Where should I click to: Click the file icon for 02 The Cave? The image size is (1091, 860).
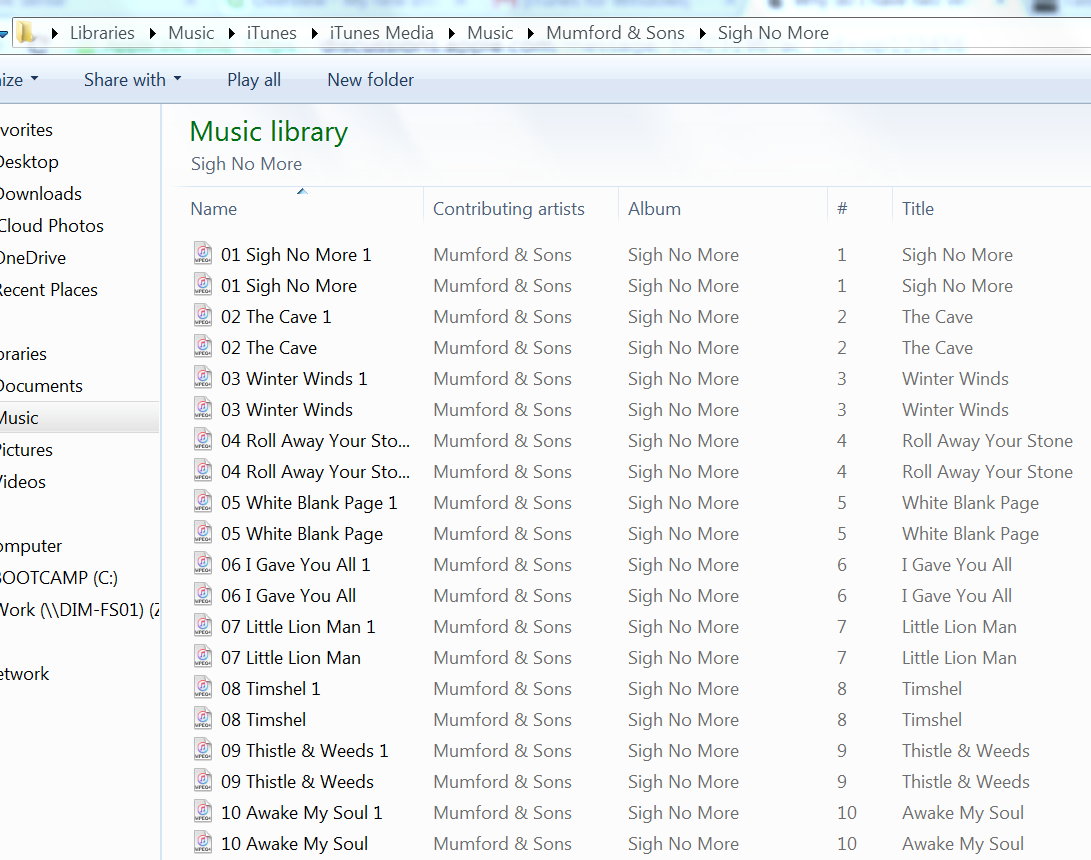click(x=202, y=347)
